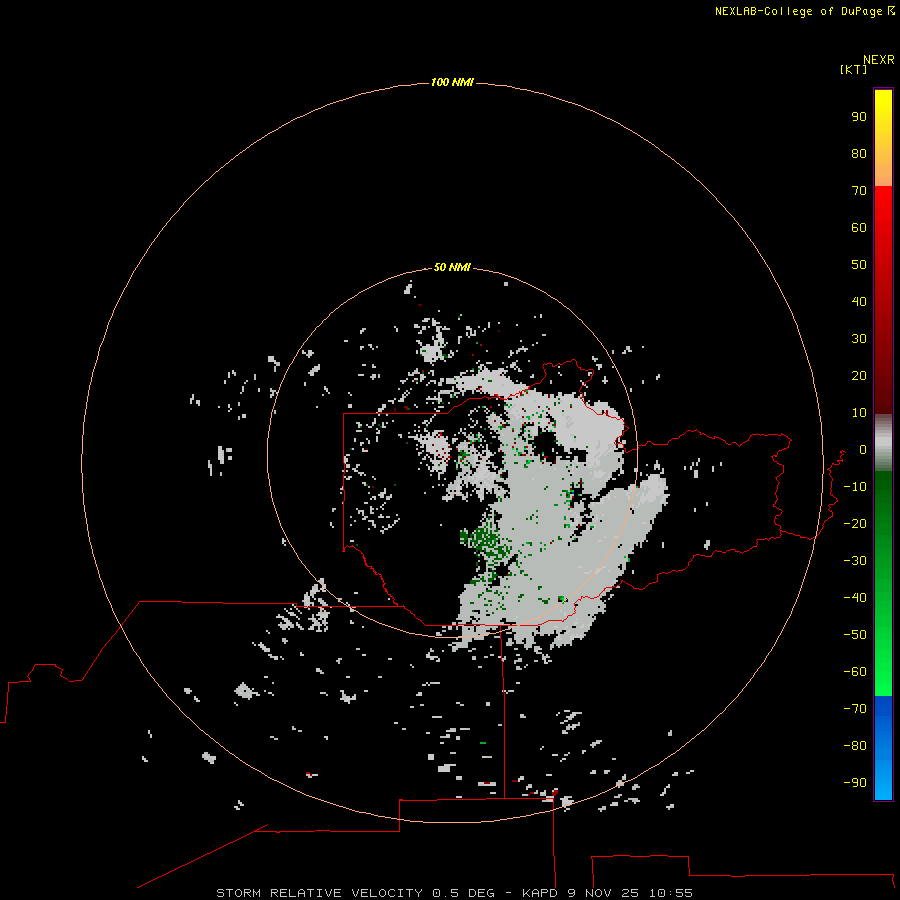Click the red segment of the color bar
900x900 pixels.
pyautogui.click(x=883, y=300)
